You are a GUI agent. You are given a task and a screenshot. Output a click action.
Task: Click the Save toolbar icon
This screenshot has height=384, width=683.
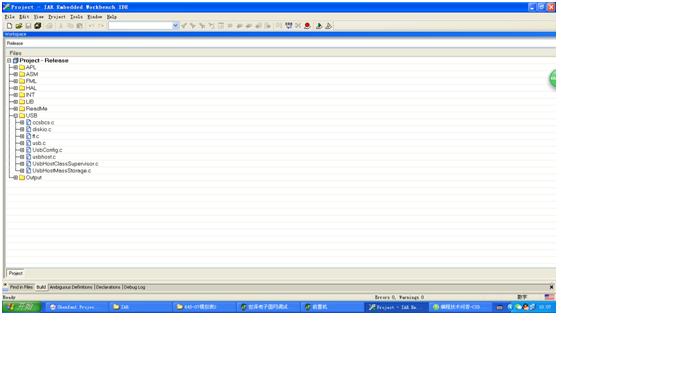(28, 26)
